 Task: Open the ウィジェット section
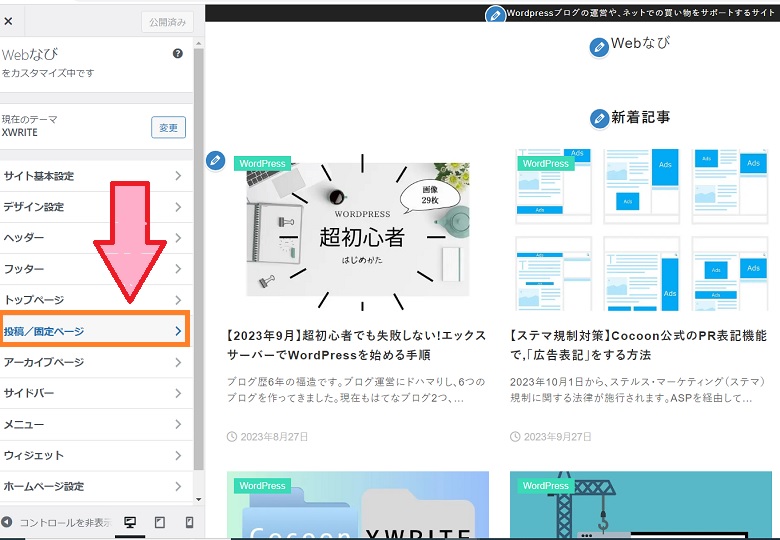(x=96, y=455)
